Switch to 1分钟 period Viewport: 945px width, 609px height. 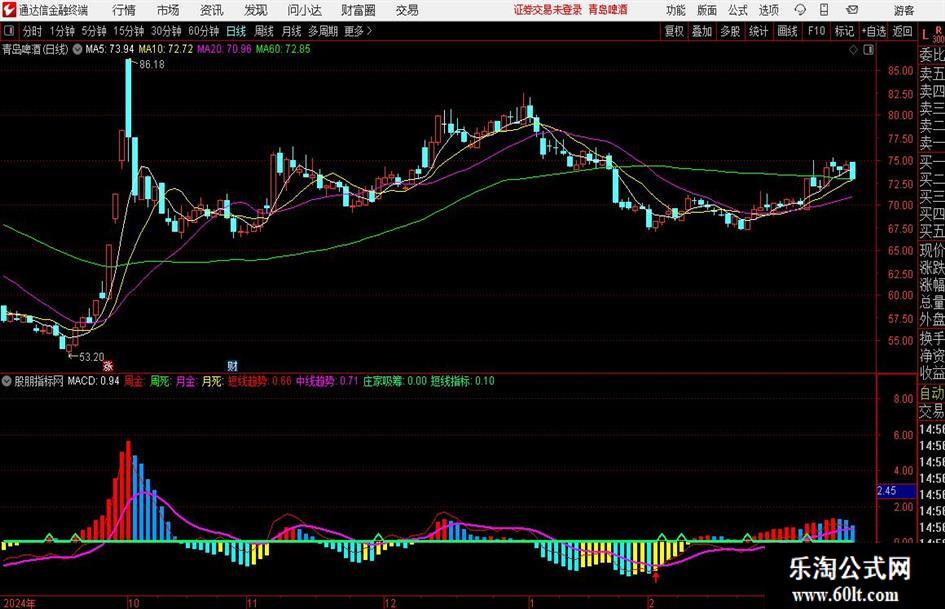click(62, 31)
